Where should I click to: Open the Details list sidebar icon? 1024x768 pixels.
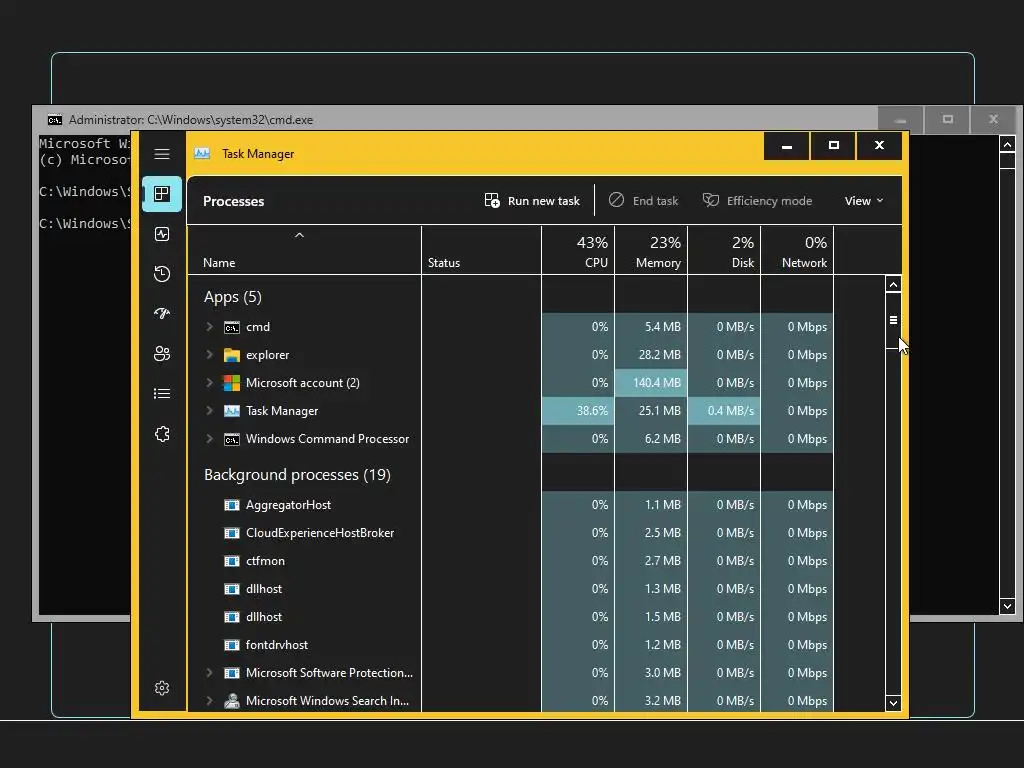pyautogui.click(x=162, y=393)
